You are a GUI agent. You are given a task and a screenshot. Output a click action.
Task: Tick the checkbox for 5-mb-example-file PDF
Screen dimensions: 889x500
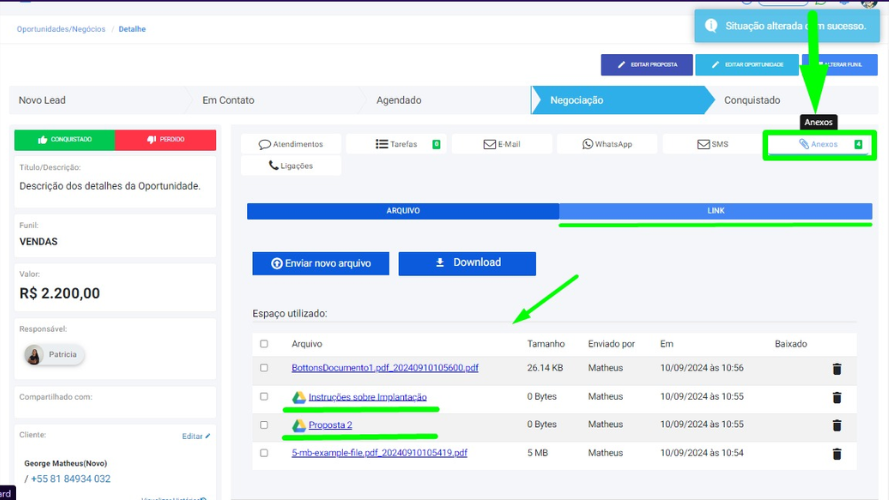coord(264,453)
